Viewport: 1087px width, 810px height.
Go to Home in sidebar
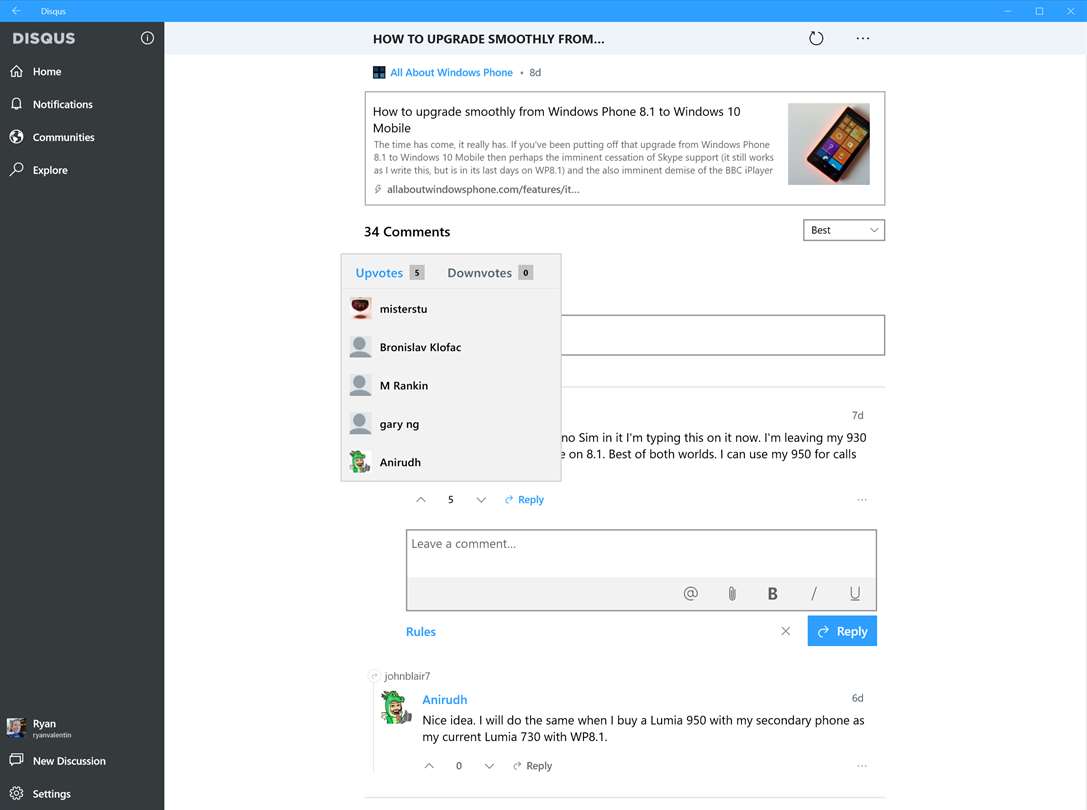82,71
